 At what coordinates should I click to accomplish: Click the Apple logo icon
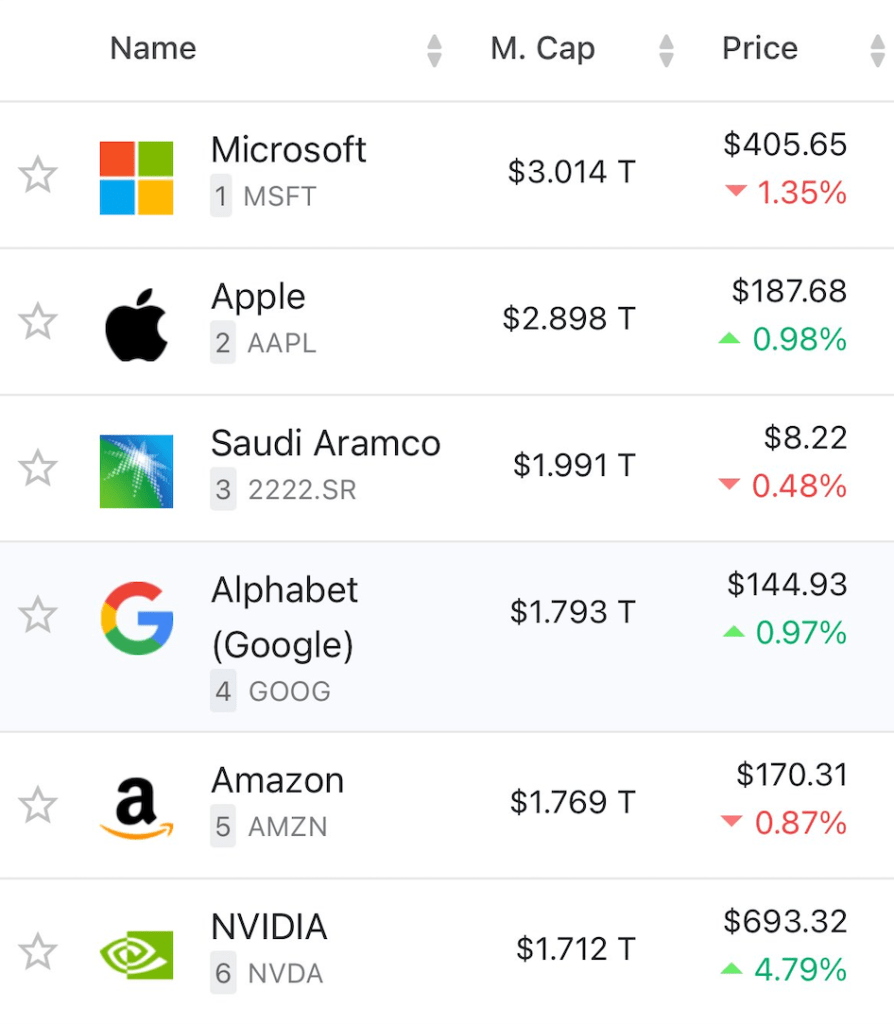point(136,324)
